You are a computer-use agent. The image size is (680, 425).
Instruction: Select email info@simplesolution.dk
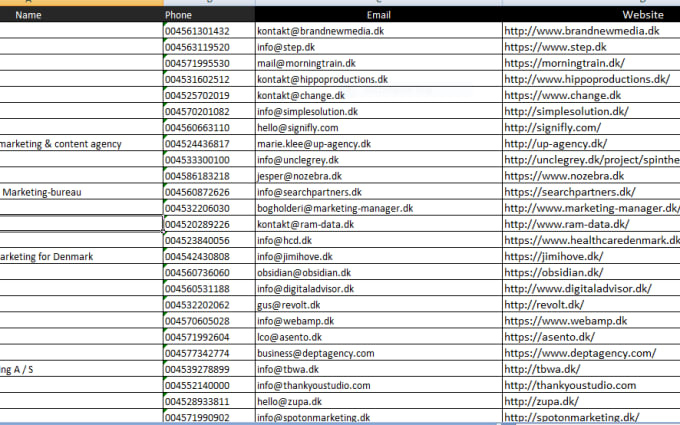[307, 111]
